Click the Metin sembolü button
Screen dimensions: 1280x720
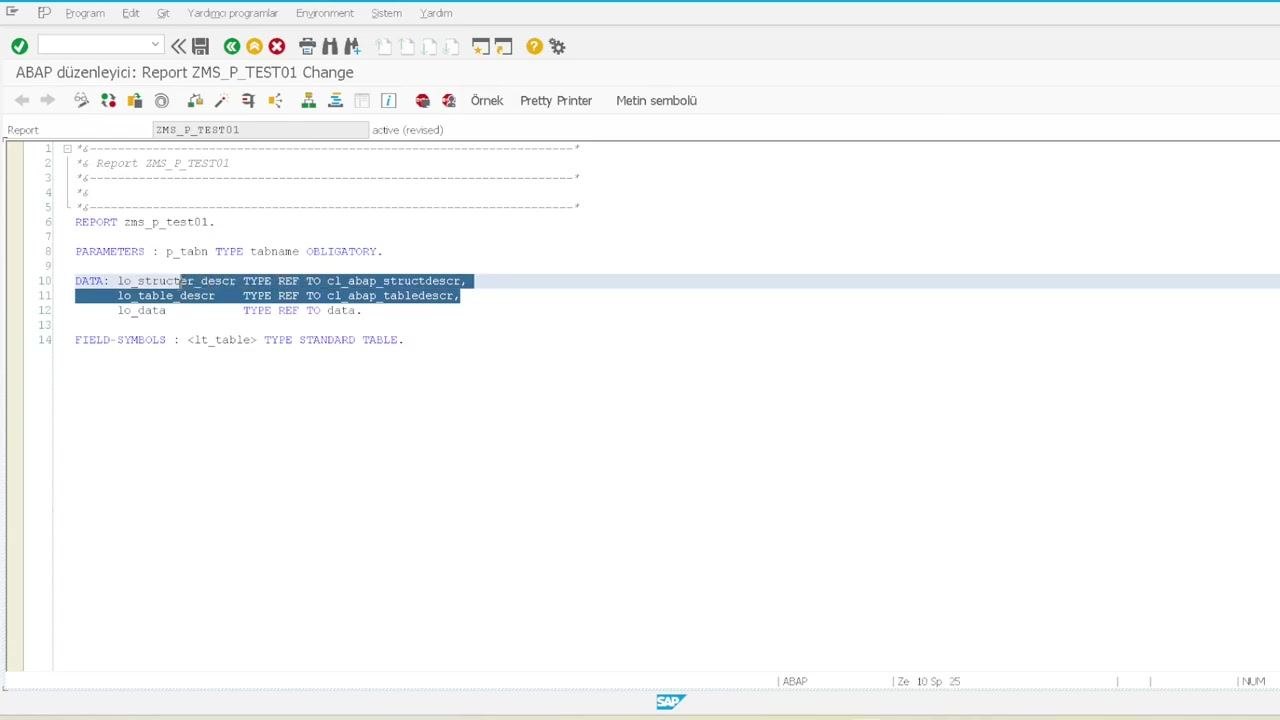(x=656, y=100)
